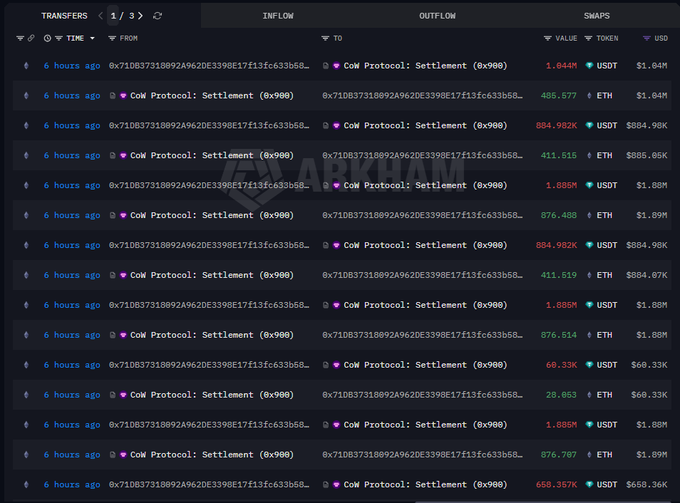Viewport: 680px width, 503px height.
Task: Open 0x71DB recipient address in 411.515 ETH row
Action: pyautogui.click(x=422, y=155)
